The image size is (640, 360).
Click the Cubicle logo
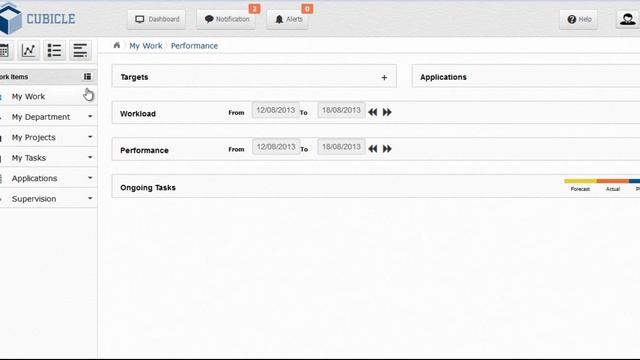pos(38,19)
